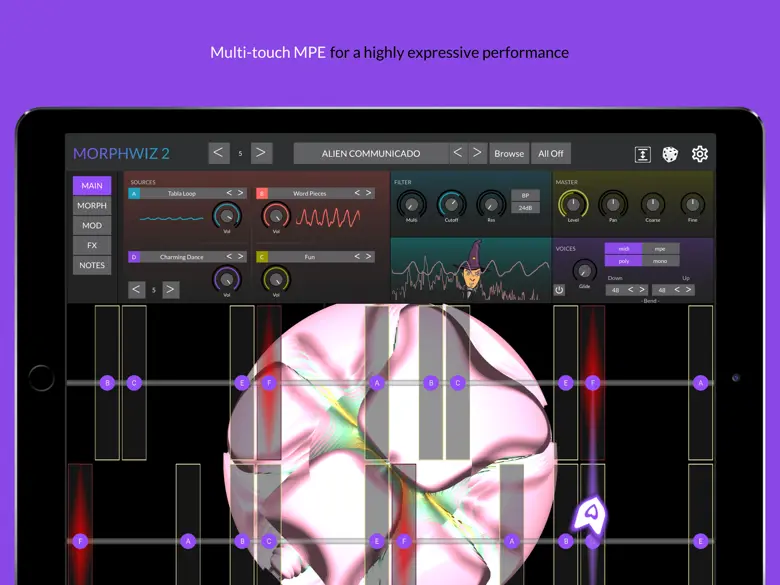Click the source C Vol knob
The width and height of the screenshot is (780, 585).
coord(276,280)
